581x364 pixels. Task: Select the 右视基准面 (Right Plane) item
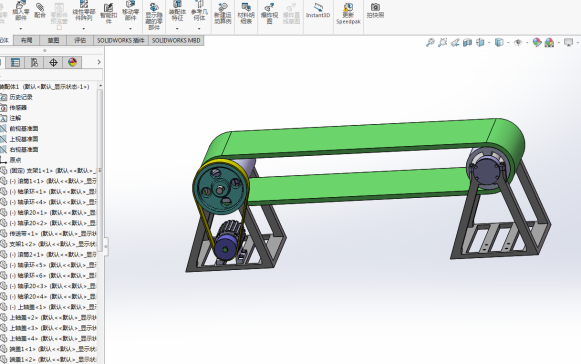[x=24, y=149]
